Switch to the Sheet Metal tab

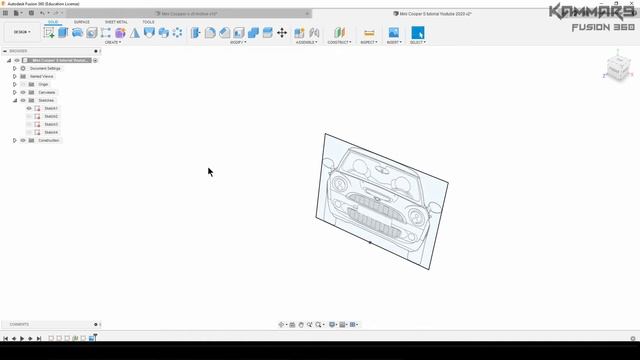(116, 22)
